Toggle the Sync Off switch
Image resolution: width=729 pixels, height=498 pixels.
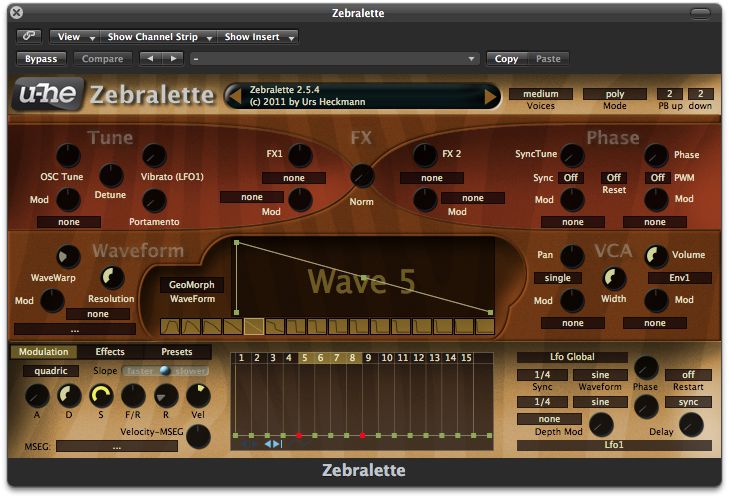coord(570,178)
